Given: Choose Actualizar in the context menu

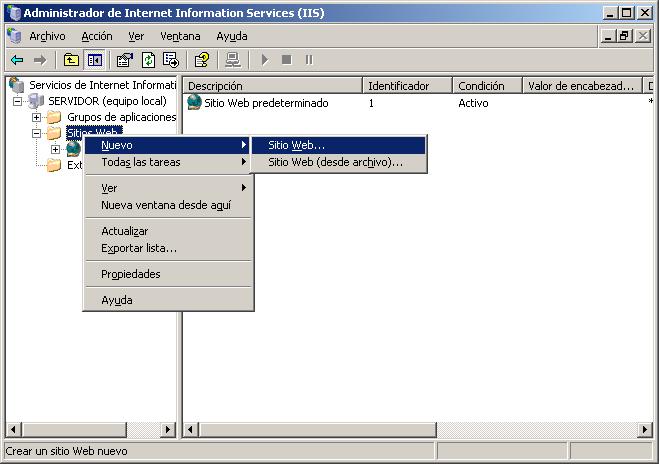Looking at the screenshot, I should 168,231.
